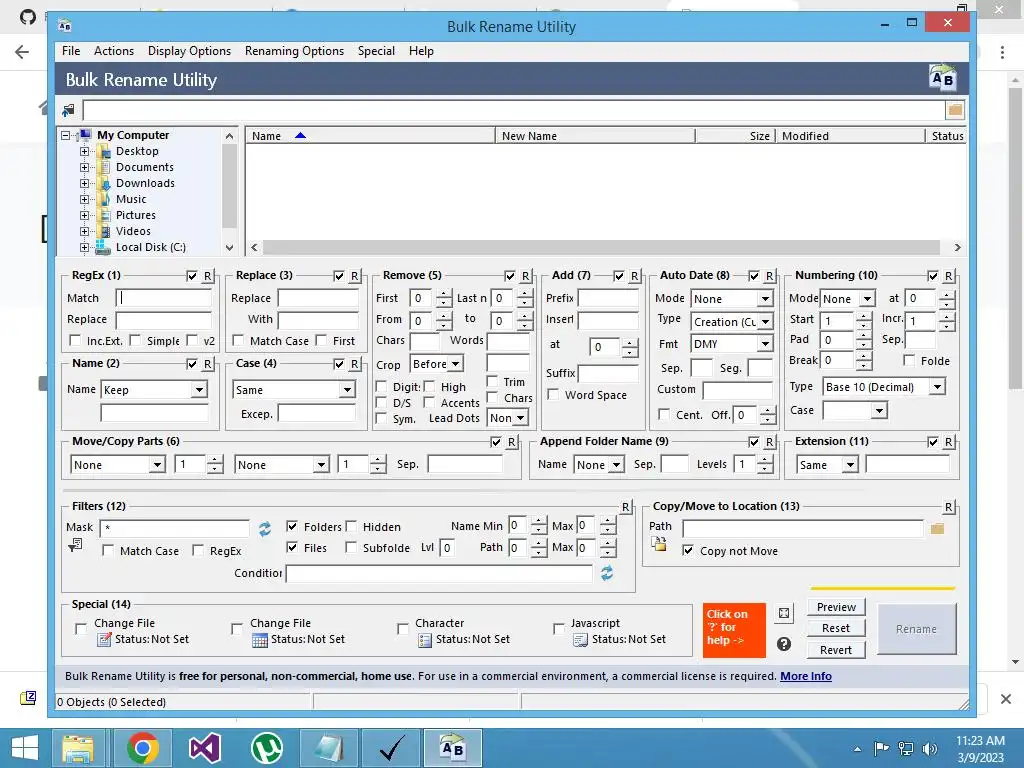Toggle the Files filter checkbox
Viewport: 1024px width, 768px height.
tap(292, 547)
